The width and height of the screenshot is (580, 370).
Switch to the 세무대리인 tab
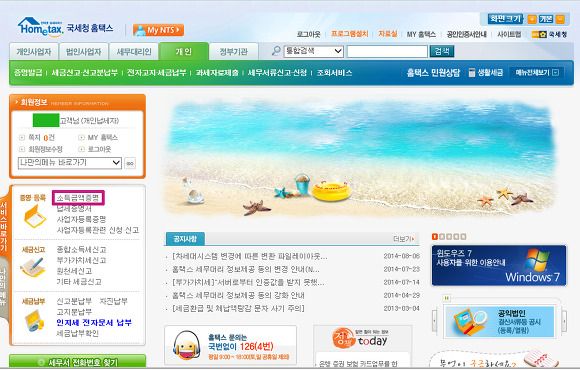click(x=134, y=51)
